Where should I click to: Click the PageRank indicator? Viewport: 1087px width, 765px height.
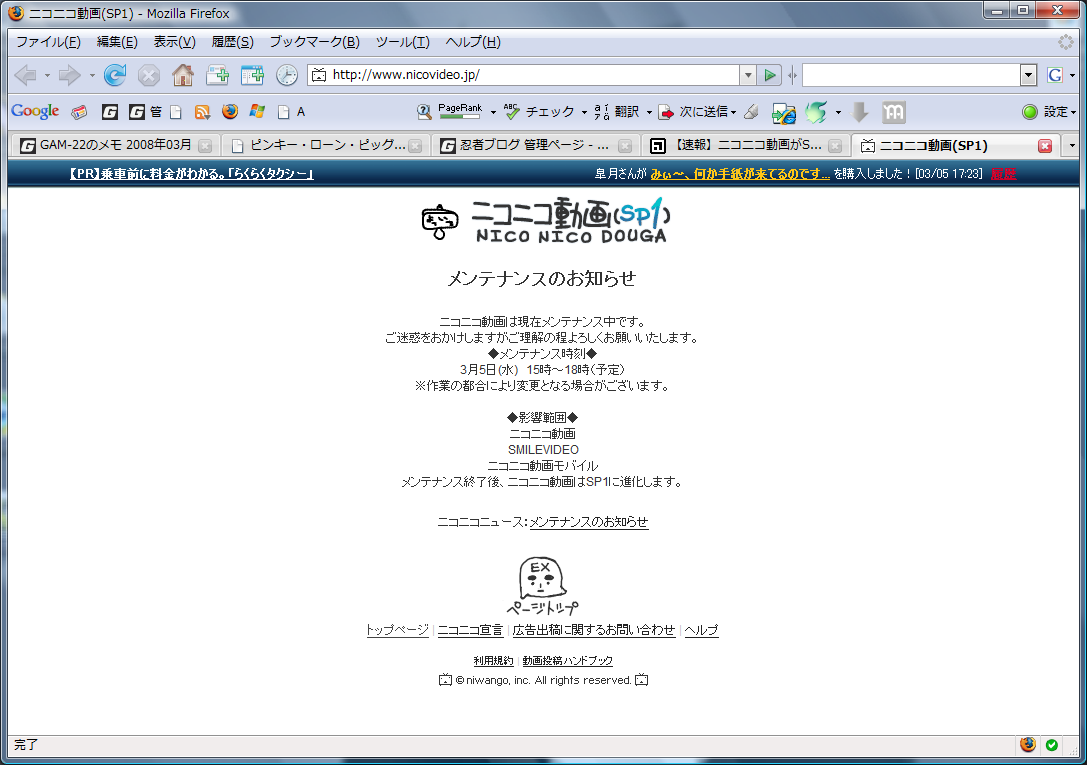(460, 111)
